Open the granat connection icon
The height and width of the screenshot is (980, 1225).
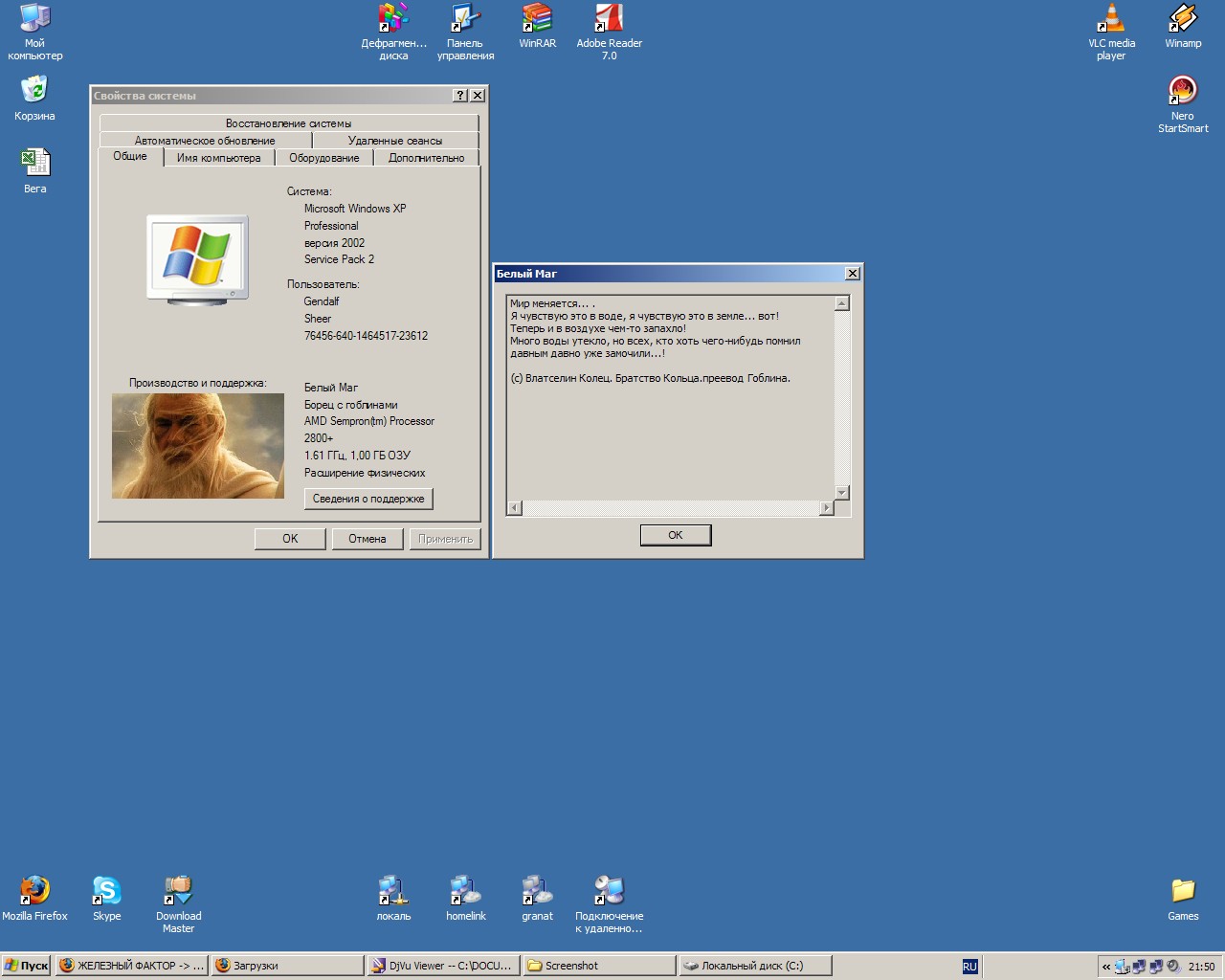(537, 899)
